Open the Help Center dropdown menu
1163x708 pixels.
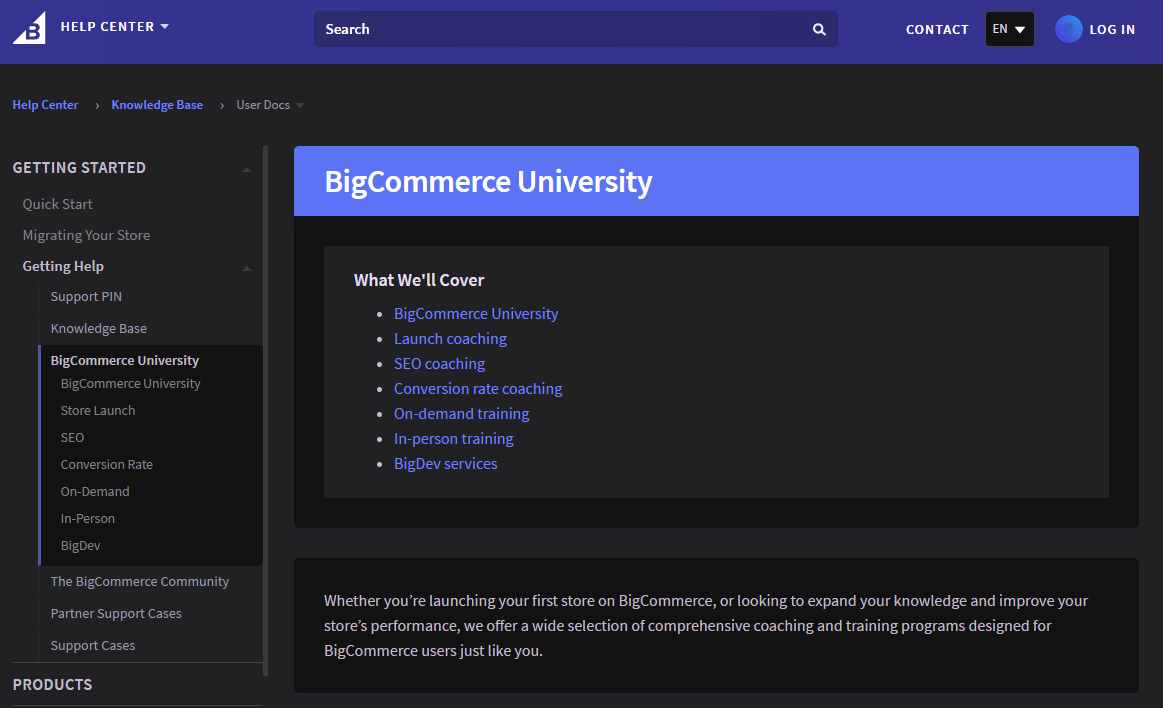115,27
